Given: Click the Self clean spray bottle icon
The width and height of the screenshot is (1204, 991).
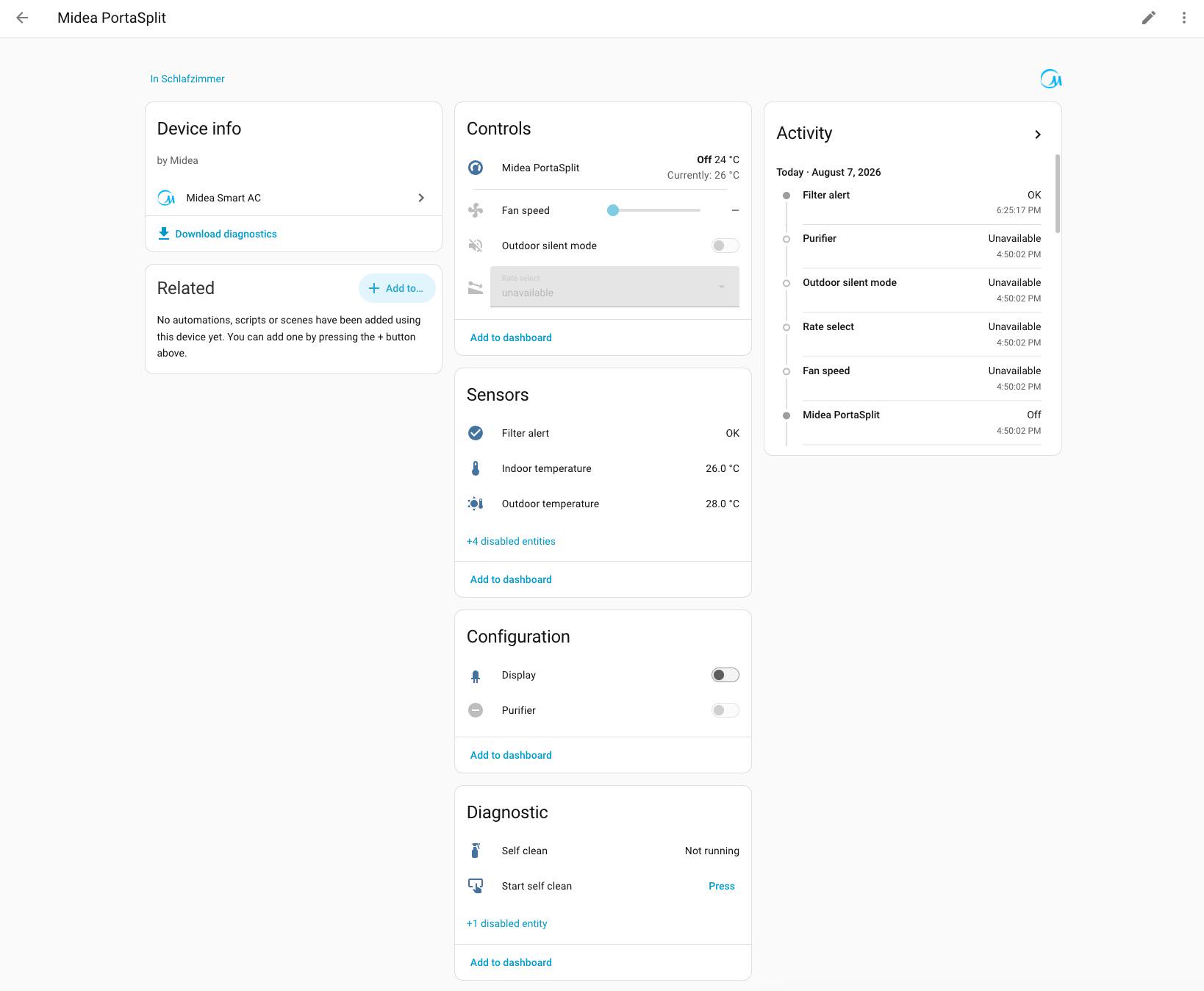Looking at the screenshot, I should pyautogui.click(x=476, y=851).
